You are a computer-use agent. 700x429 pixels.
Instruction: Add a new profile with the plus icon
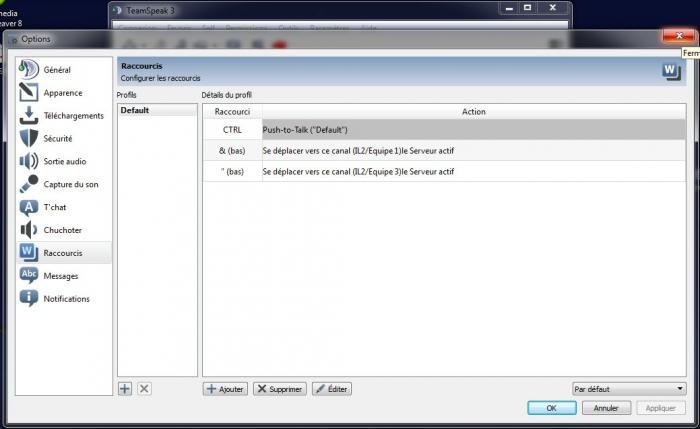tap(125, 389)
